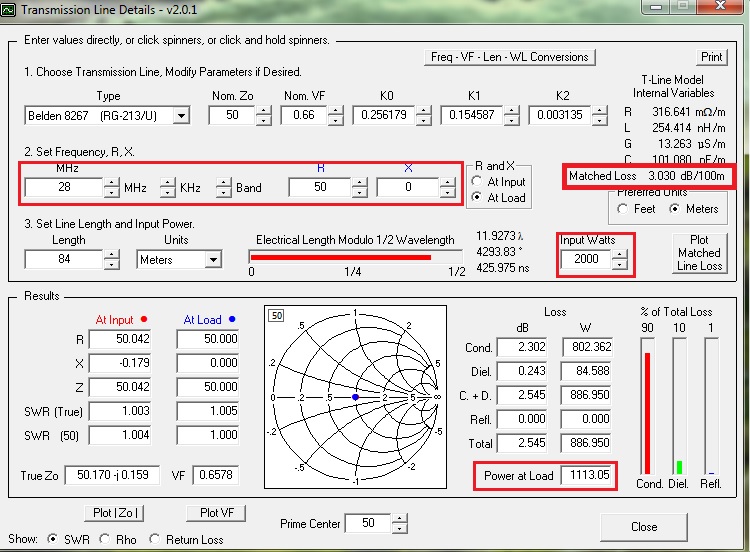Click Plot Matched Line Loss button
The image size is (750, 552).
coord(699,253)
